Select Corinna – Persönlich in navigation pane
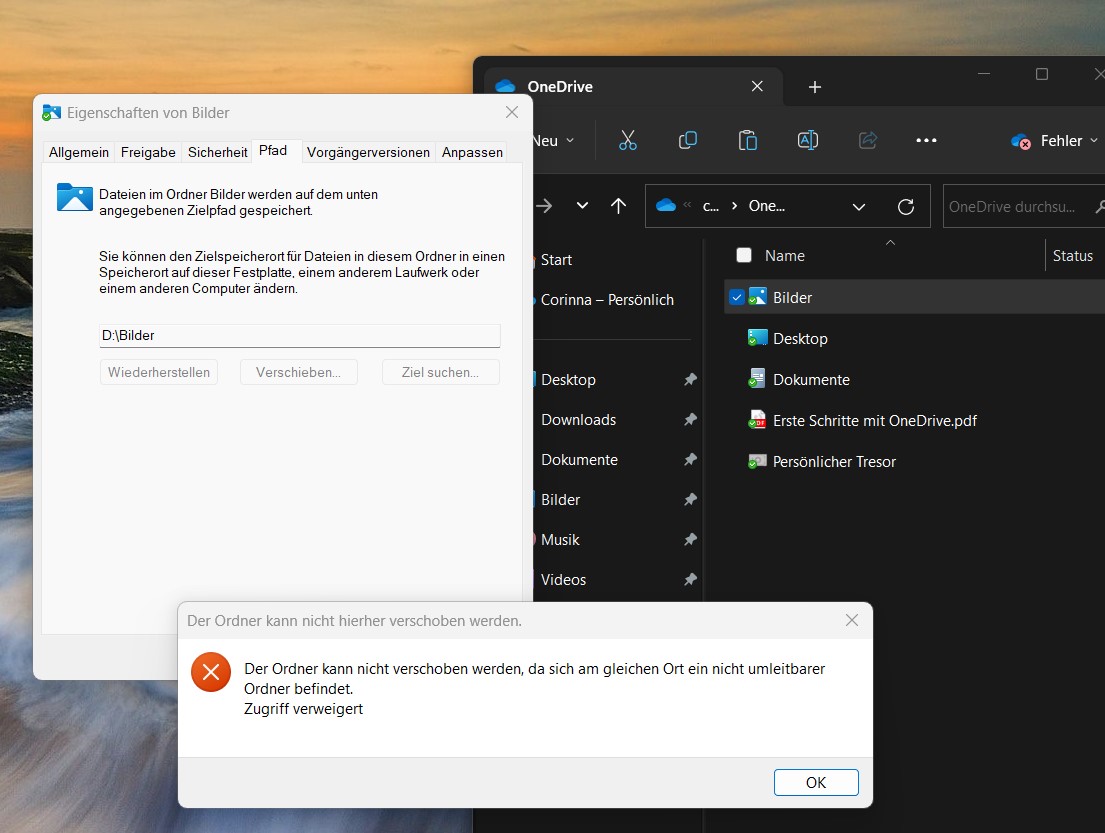The width and height of the screenshot is (1105, 833). click(x=607, y=300)
